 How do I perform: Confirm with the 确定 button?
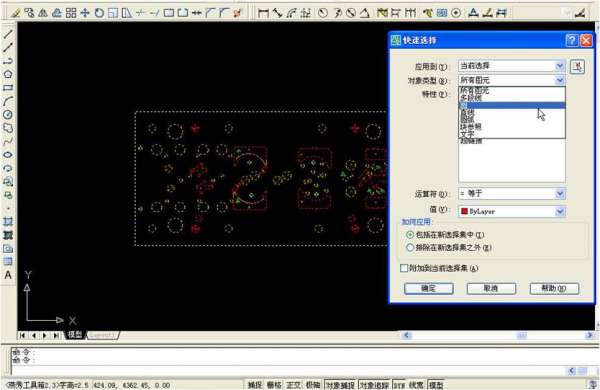[429, 288]
